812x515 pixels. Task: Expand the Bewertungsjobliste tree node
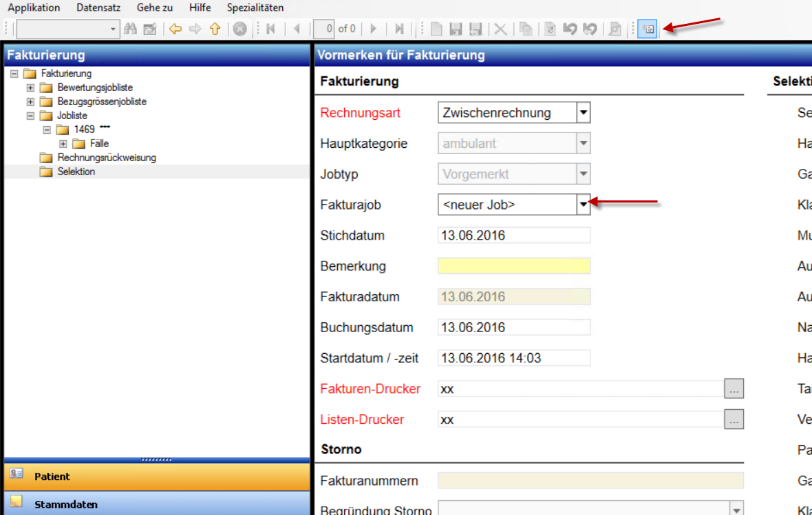pyautogui.click(x=30, y=88)
